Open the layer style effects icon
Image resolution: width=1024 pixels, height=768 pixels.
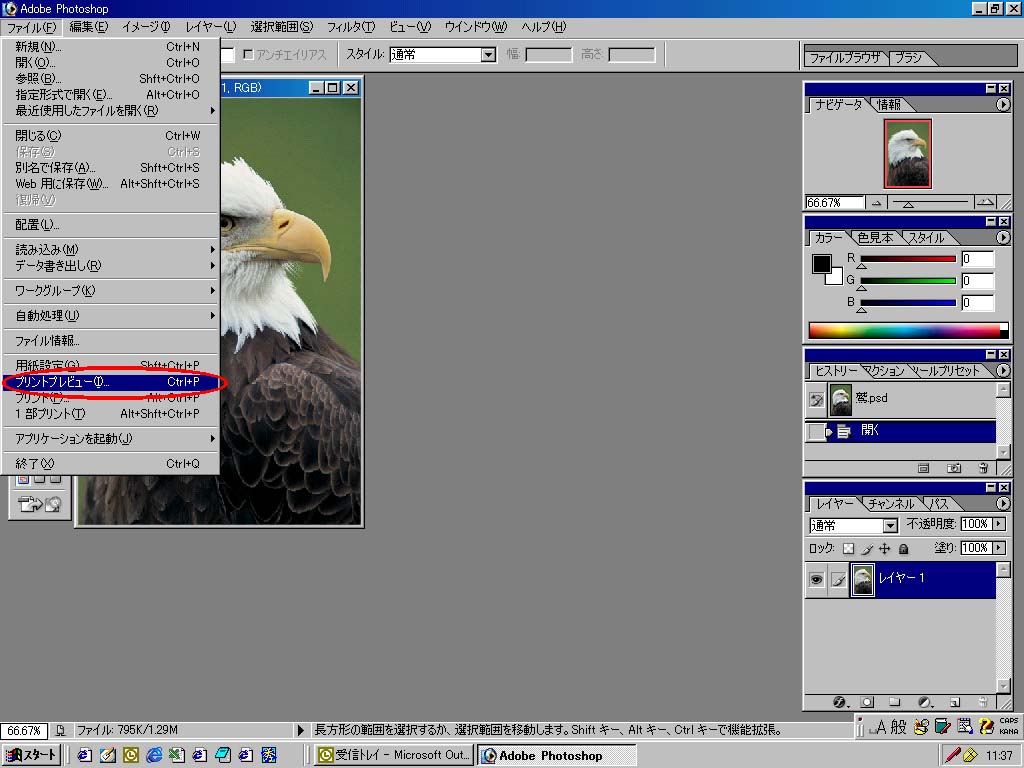(x=839, y=702)
